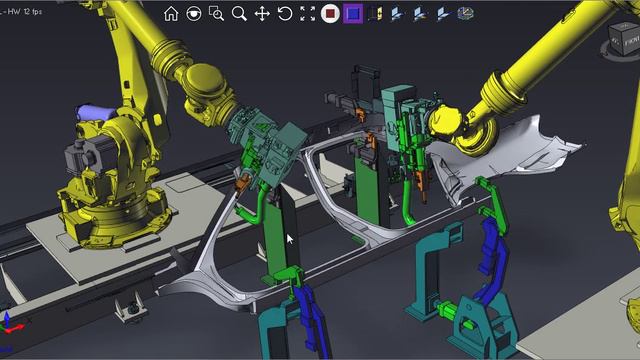Click the middle plane view icon
Viewport: 640px width, 360px height.
(420, 13)
